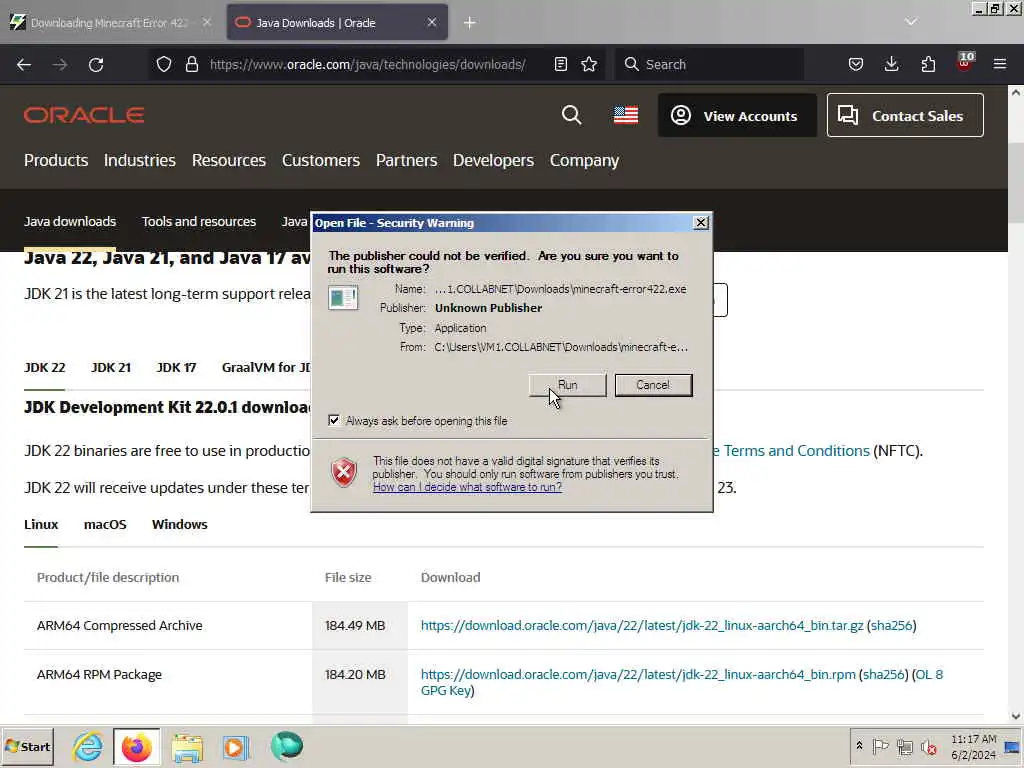This screenshot has width=1024, height=768.
Task: Download jdk-22_linux-aarch64_bin.rpm link
Action: tap(638, 674)
